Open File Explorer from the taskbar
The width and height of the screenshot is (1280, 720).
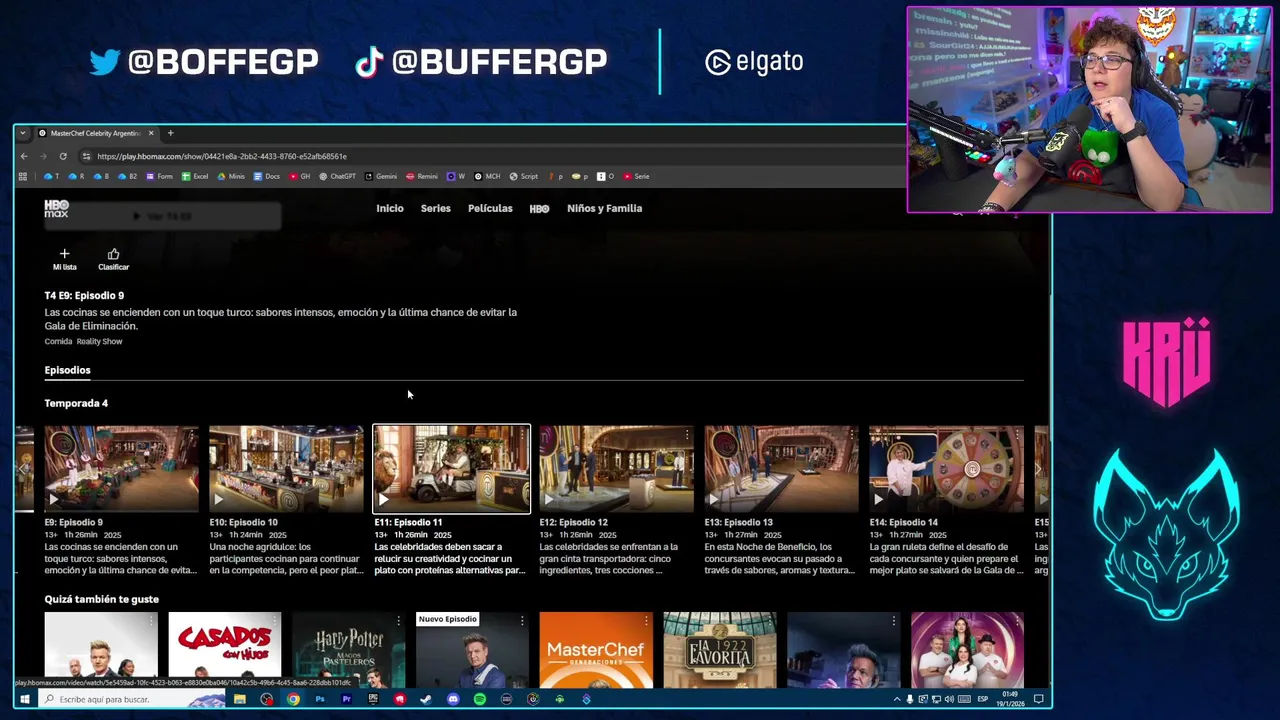[x=240, y=699]
